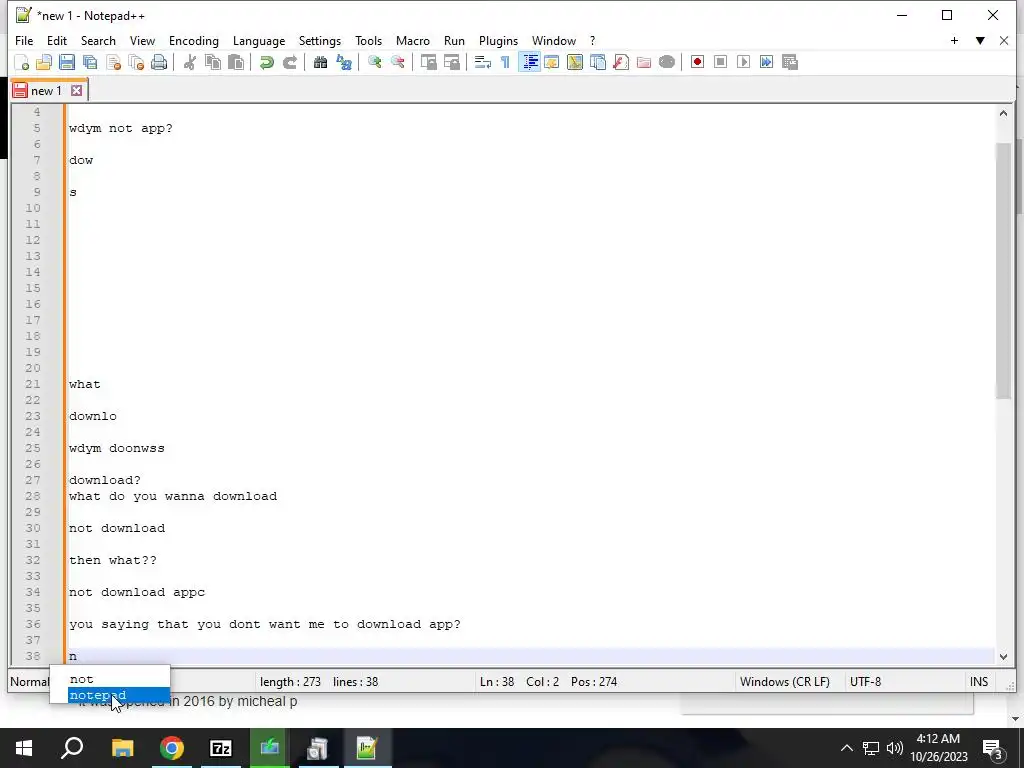Open the File menu
1024x768 pixels.
[x=24, y=40]
